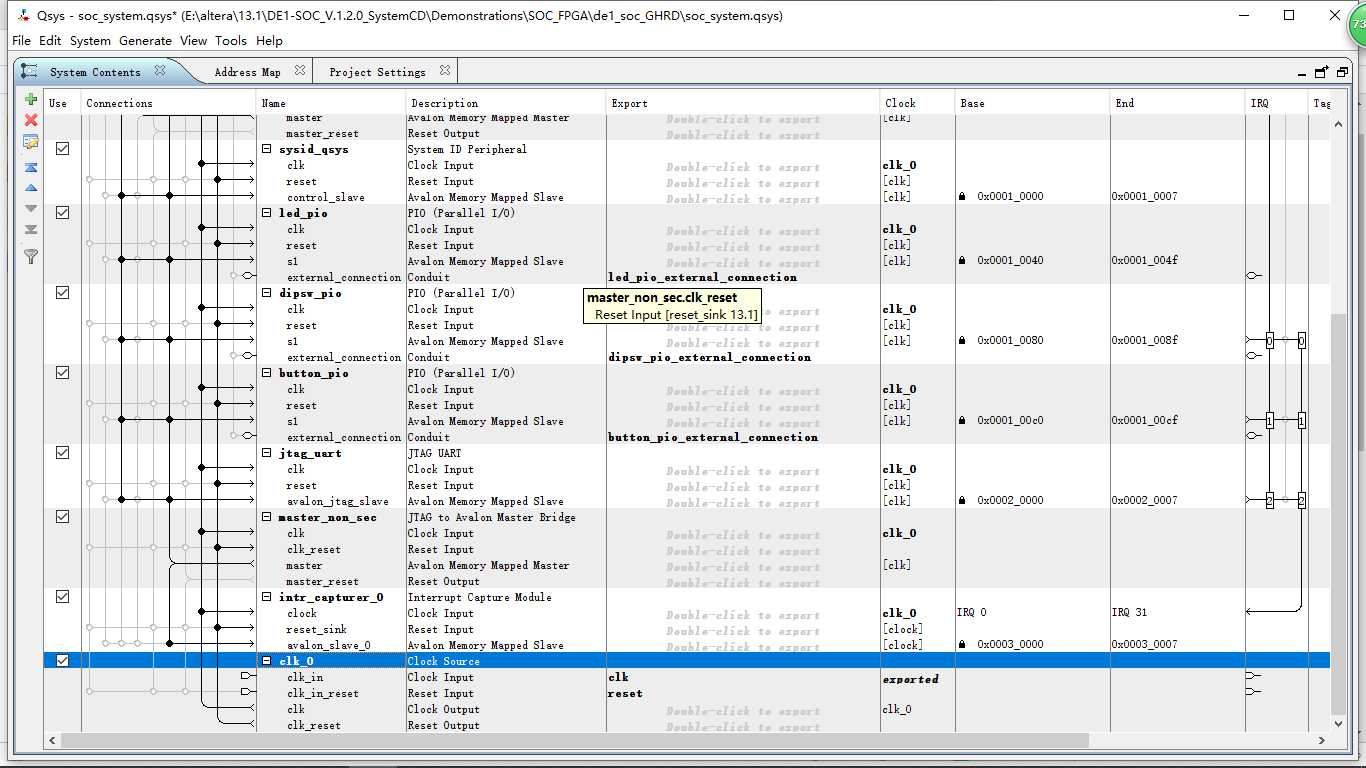The width and height of the screenshot is (1366, 768).
Task: Click the vertical scrollbar thumb
Action: pyautogui.click(x=1340, y=512)
